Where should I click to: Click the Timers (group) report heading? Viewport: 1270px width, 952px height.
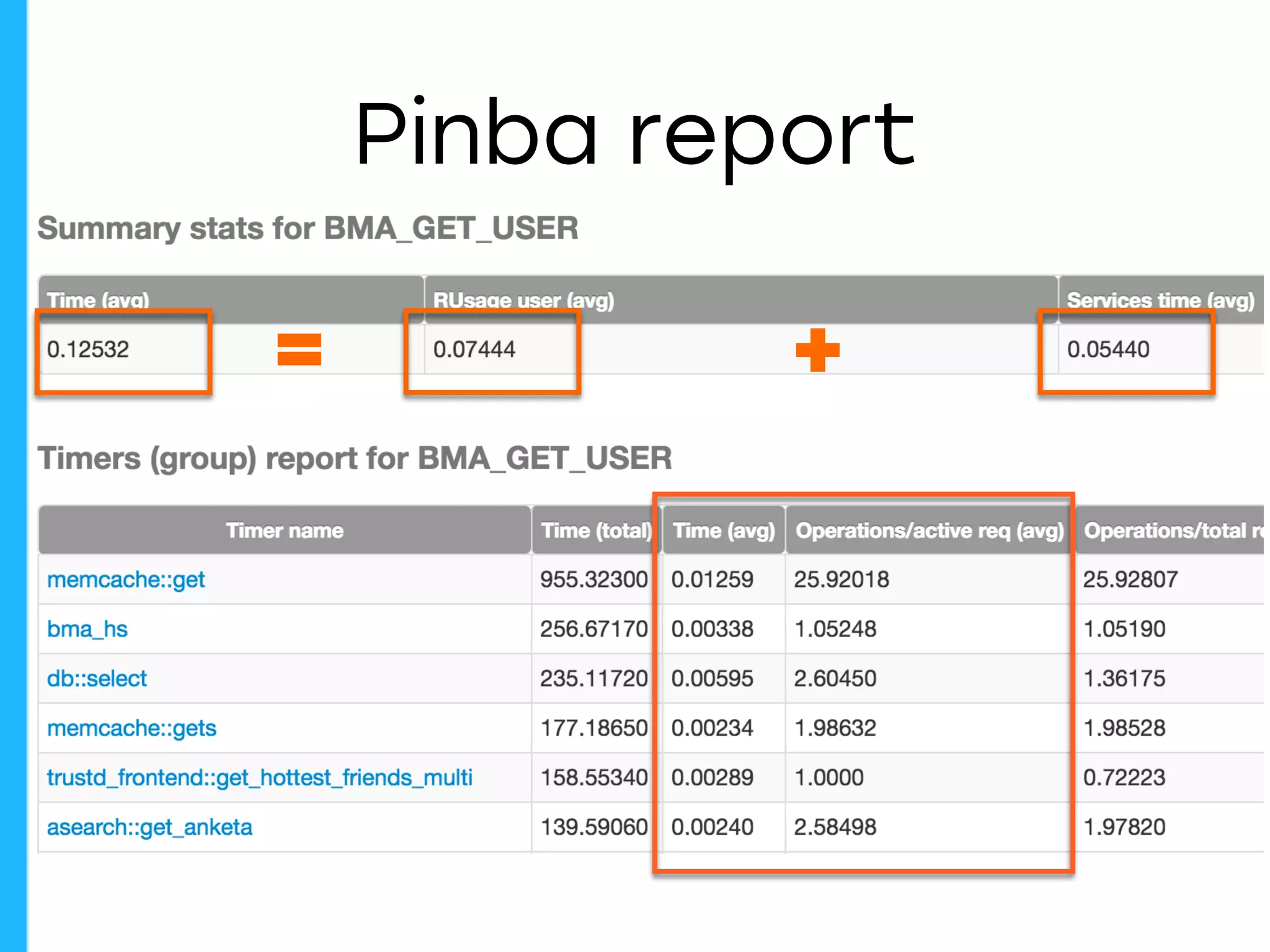tap(355, 459)
